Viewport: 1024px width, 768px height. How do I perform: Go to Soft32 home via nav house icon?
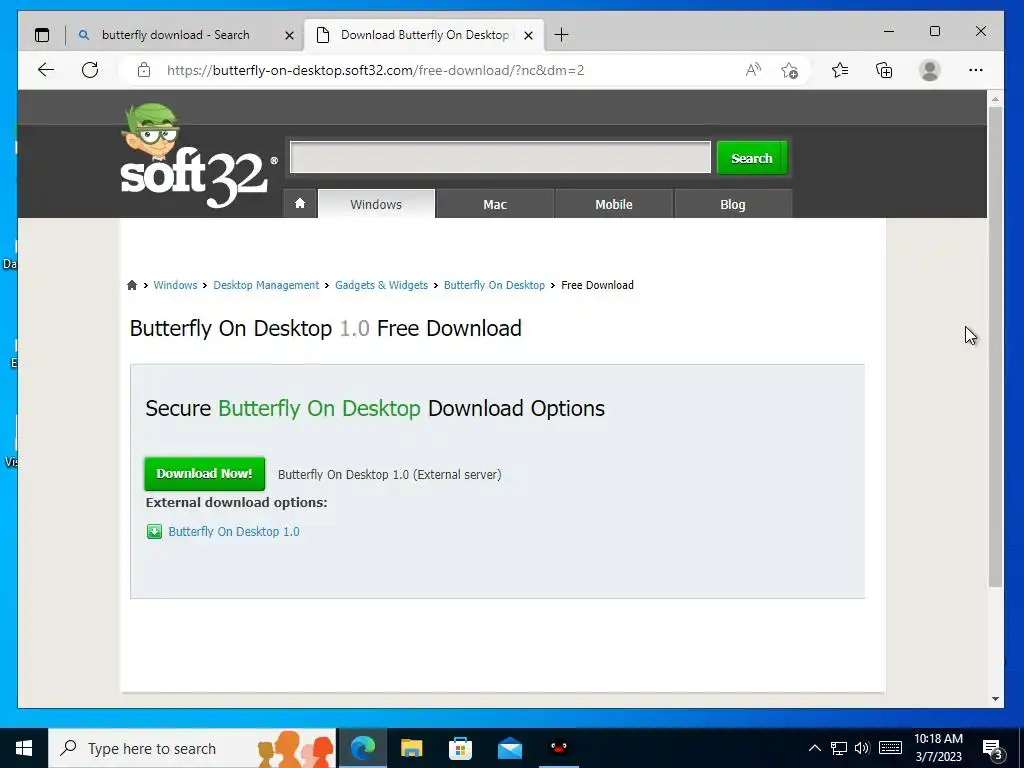[300, 204]
